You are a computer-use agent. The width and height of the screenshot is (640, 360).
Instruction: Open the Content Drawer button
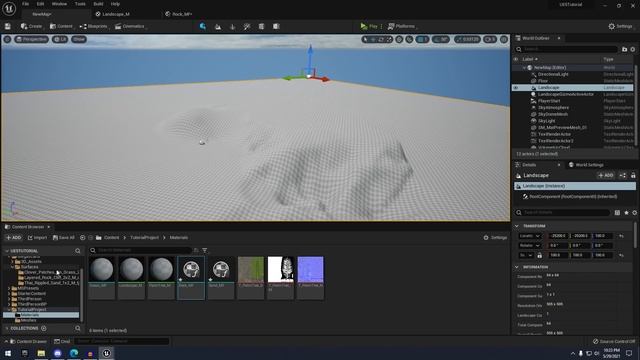pos(28,341)
